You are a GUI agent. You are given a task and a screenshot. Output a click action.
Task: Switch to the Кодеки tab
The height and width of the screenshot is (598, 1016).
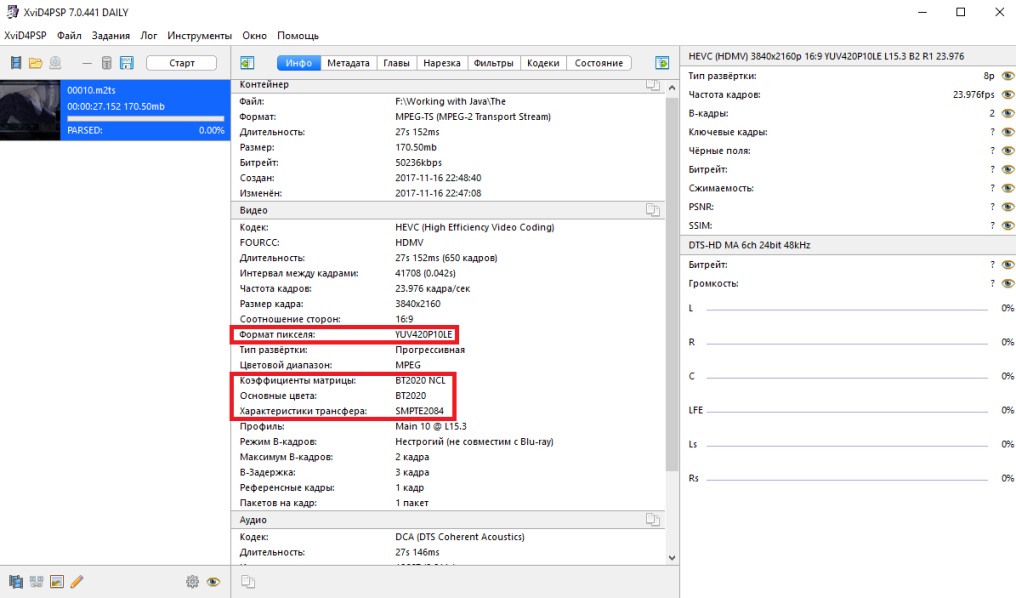click(x=543, y=63)
